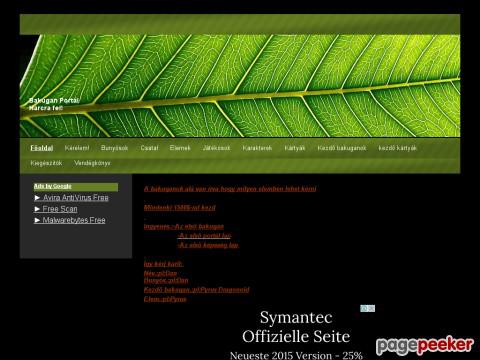
Task: Open the Főoldal menu item
Action: point(42,148)
